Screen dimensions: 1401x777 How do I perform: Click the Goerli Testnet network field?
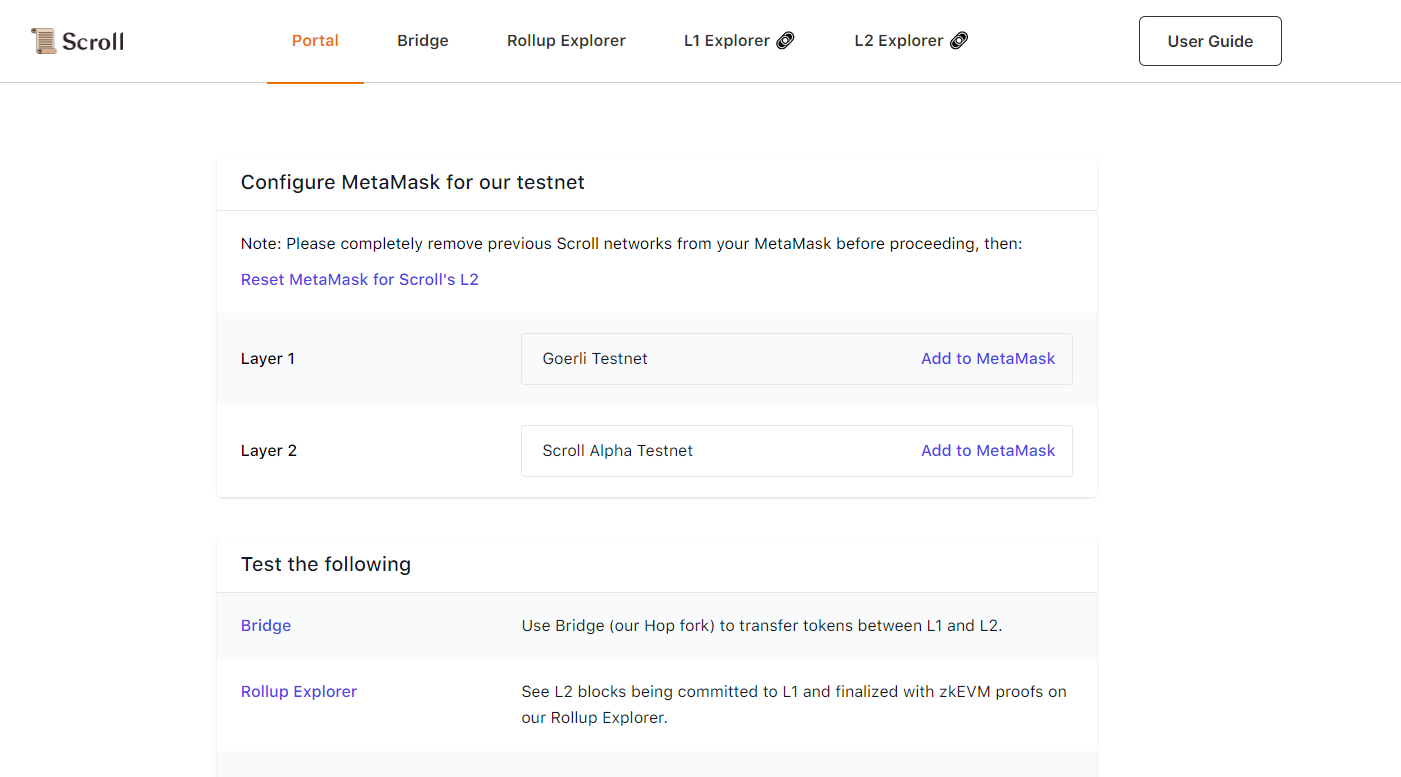(796, 359)
